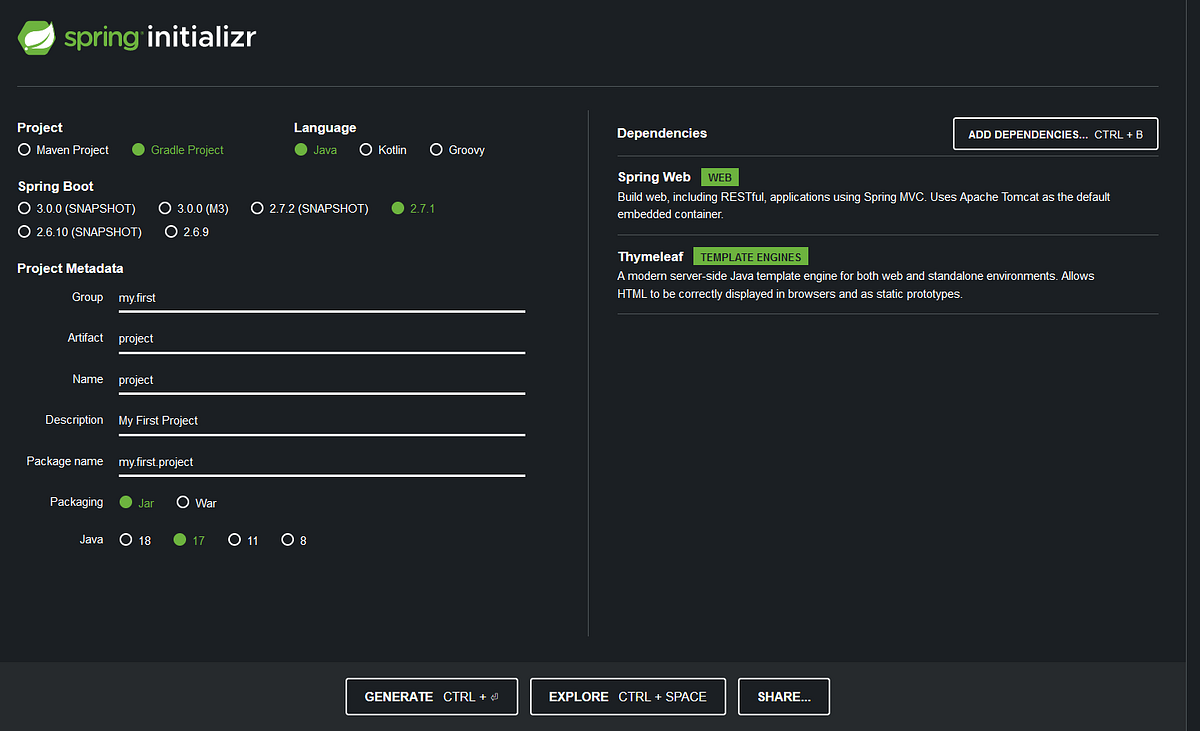Click the Packaging label
1200x731 pixels.
(x=77, y=502)
